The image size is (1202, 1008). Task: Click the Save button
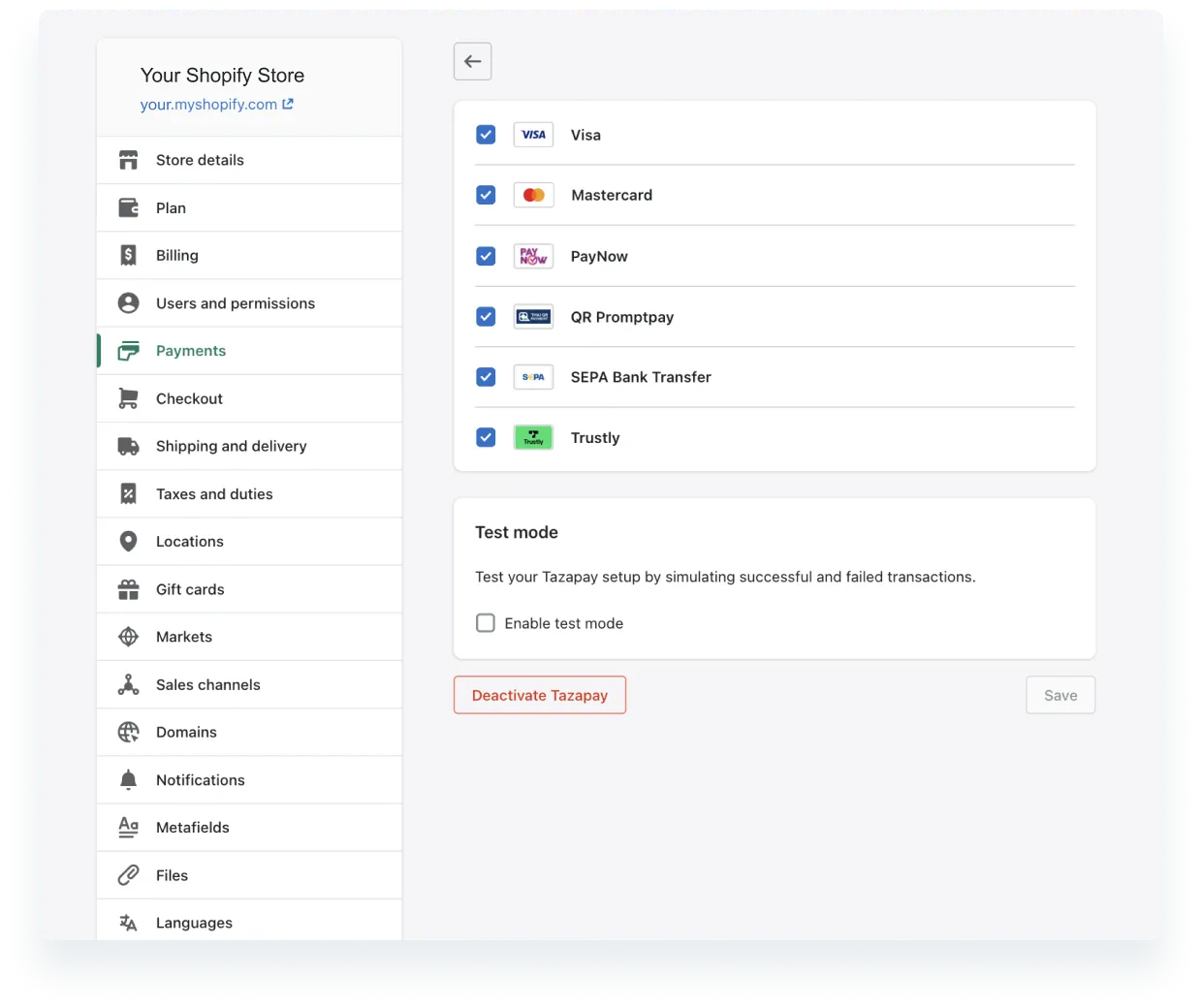pyautogui.click(x=1060, y=695)
